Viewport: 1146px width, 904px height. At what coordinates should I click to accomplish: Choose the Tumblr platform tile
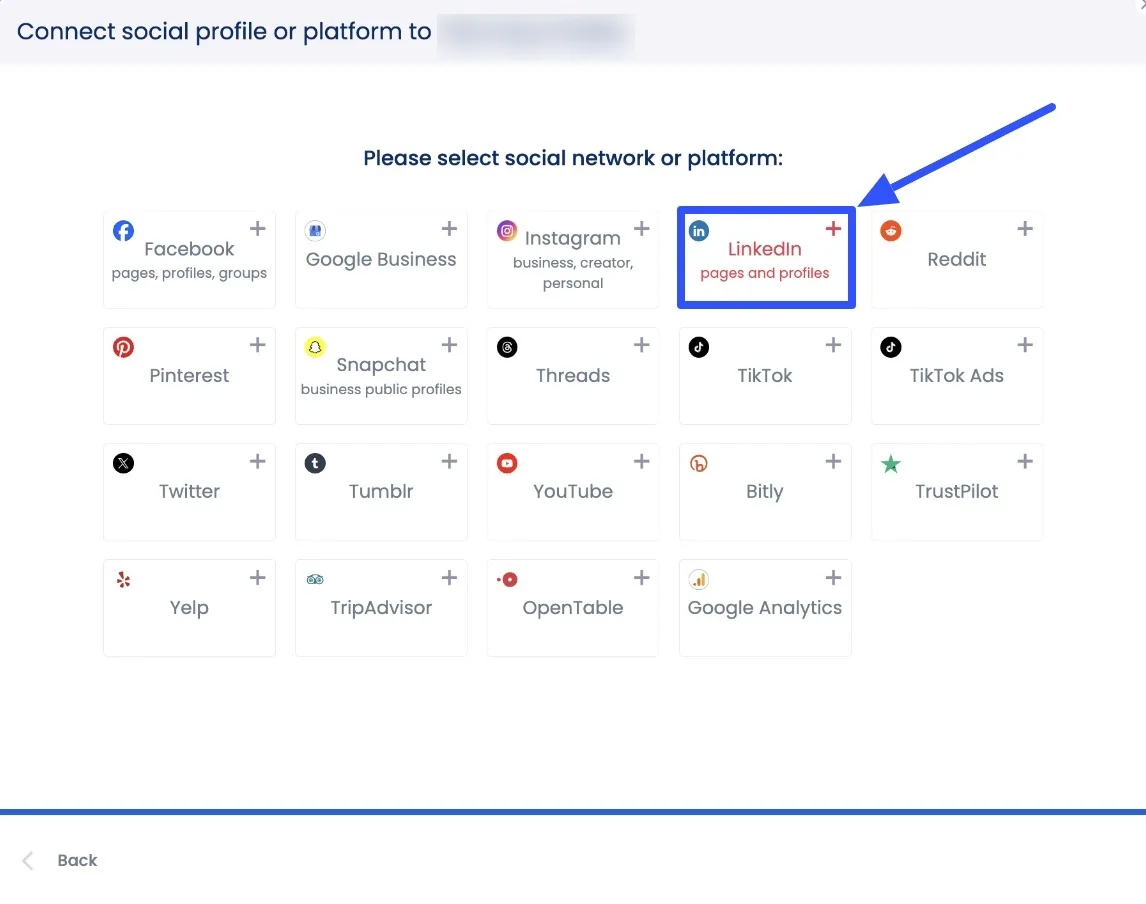[381, 492]
